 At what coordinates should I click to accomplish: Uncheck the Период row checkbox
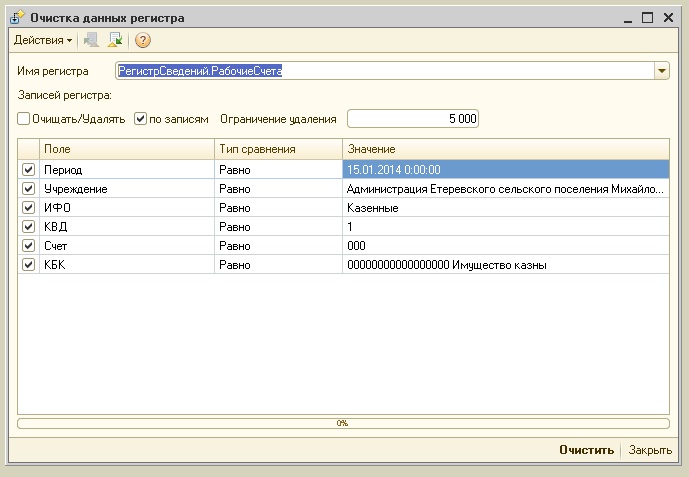pos(29,170)
